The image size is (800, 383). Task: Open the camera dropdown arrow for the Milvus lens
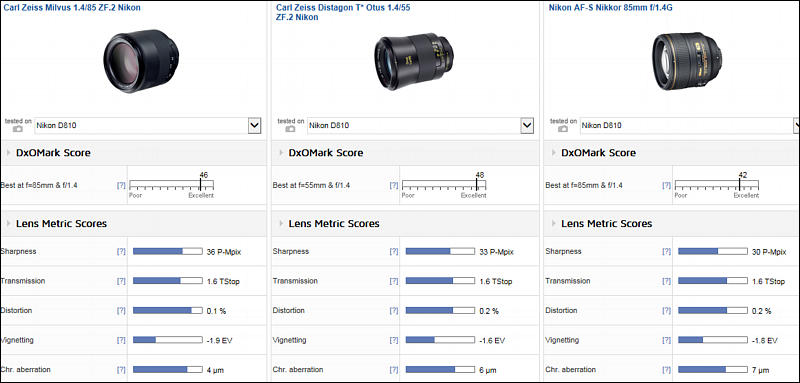tap(255, 125)
